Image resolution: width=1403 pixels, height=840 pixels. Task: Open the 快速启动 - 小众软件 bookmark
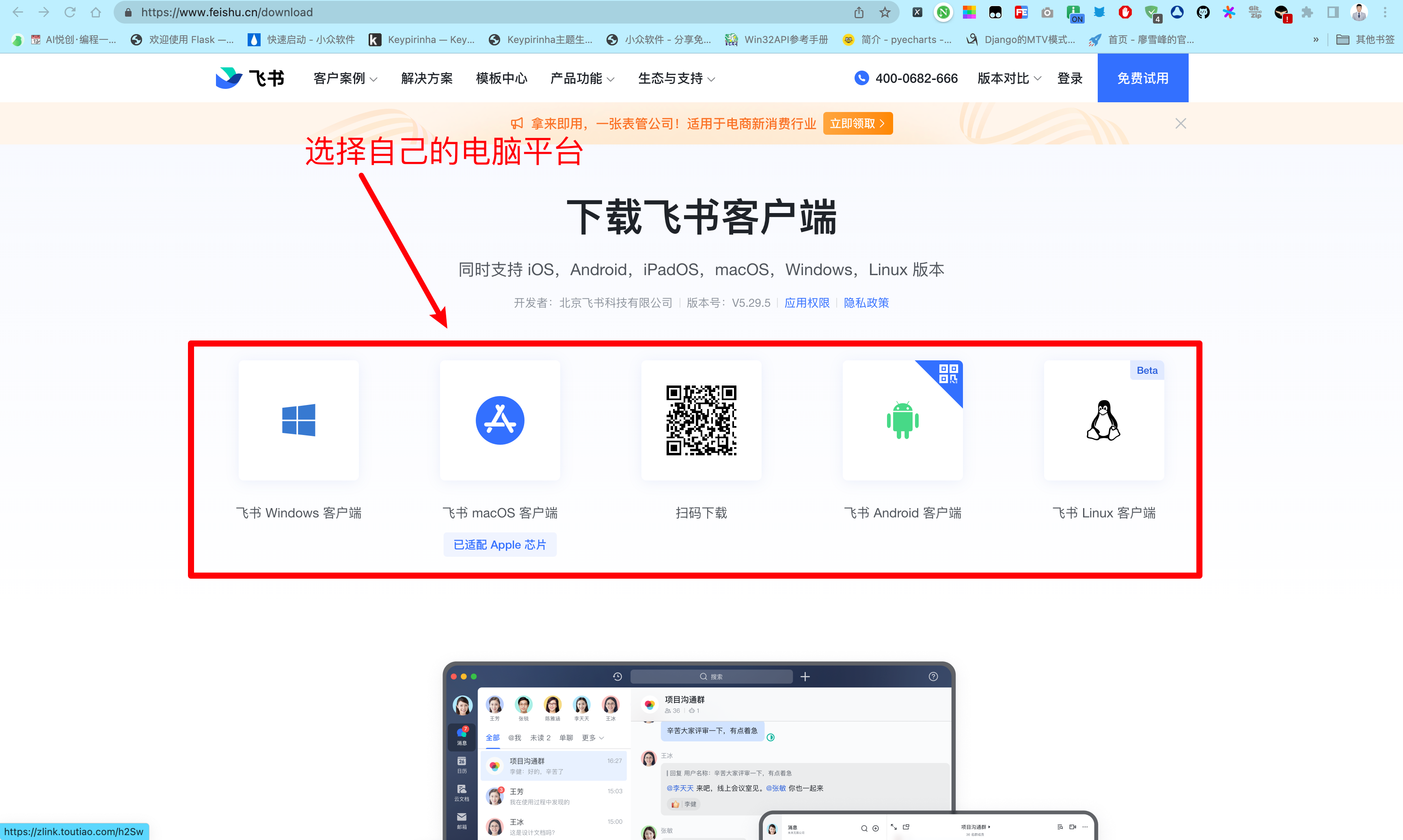coord(301,39)
